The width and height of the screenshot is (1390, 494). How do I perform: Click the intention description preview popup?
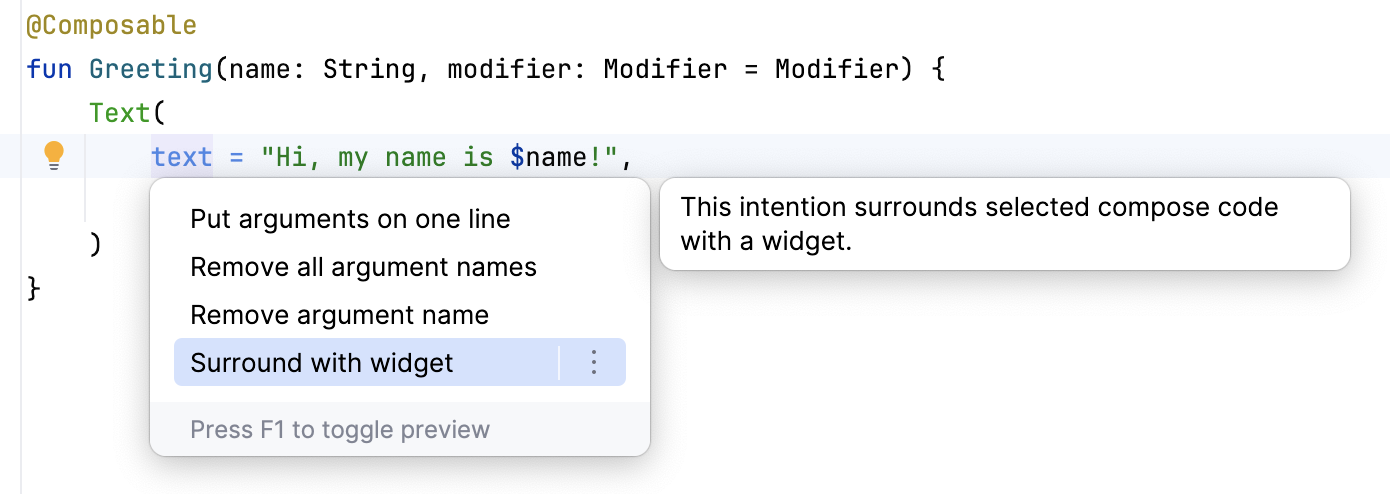click(1004, 224)
